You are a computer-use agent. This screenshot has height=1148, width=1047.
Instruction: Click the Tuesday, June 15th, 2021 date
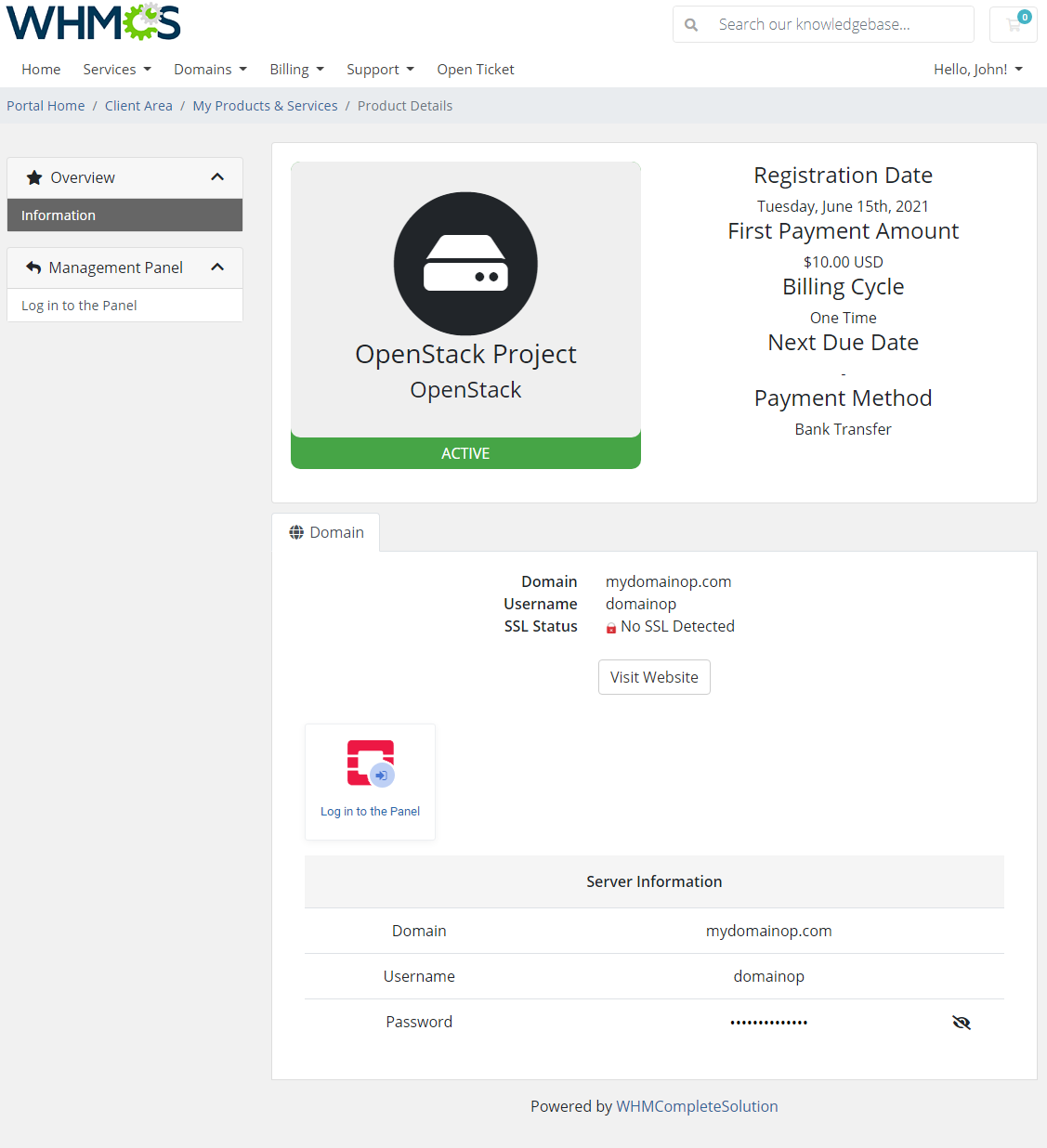point(843,206)
